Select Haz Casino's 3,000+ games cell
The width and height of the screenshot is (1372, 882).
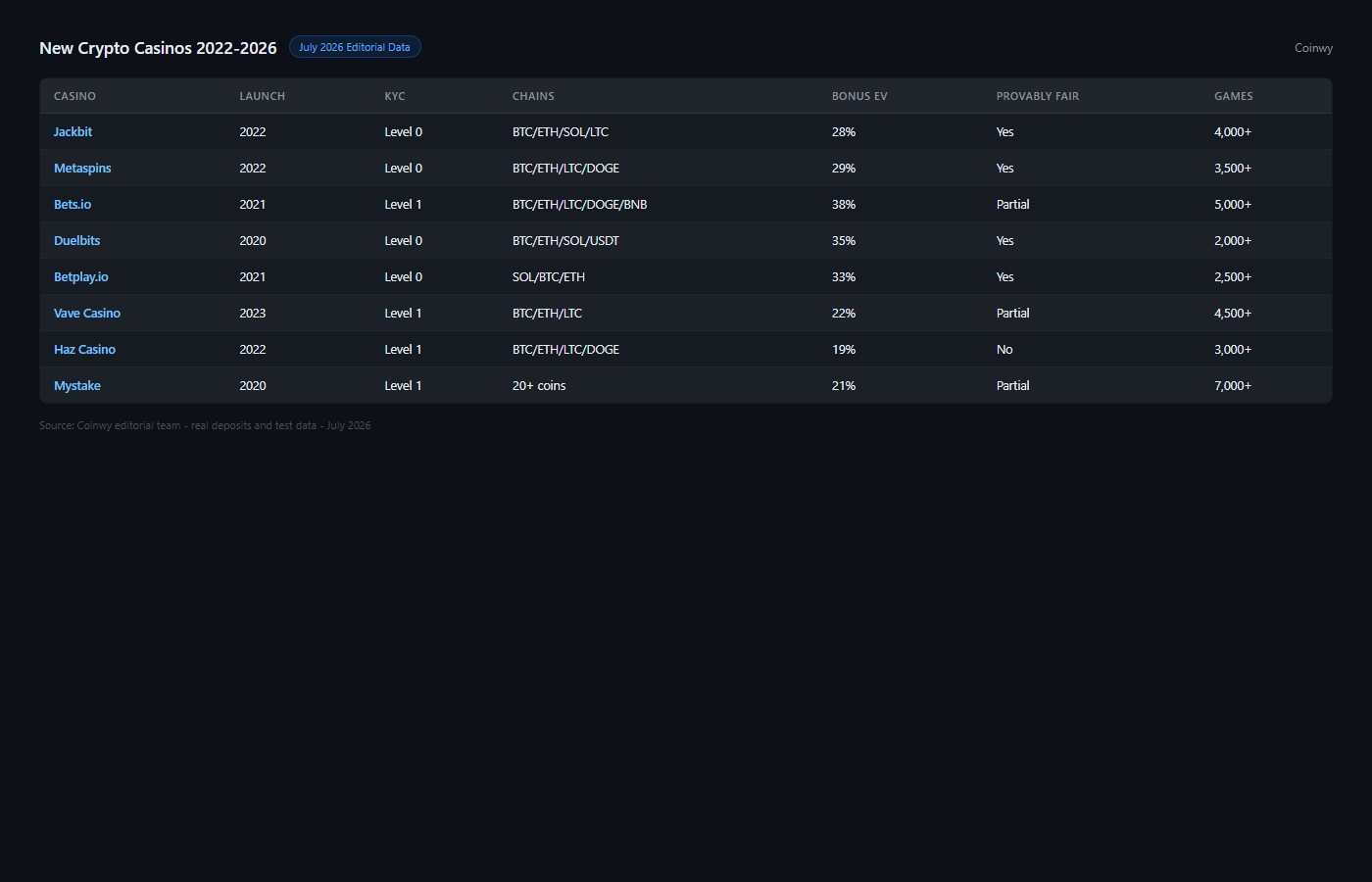(x=1233, y=350)
